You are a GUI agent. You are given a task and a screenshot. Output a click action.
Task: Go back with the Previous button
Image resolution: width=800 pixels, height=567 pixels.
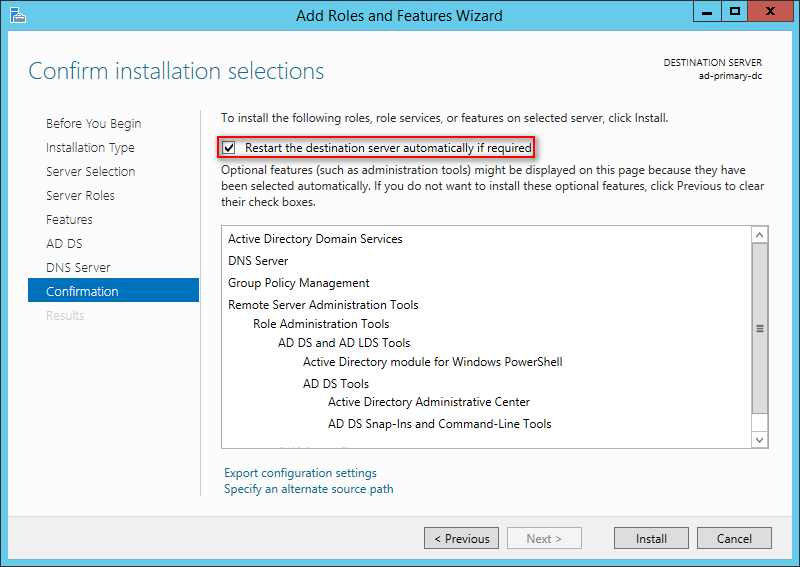(x=461, y=538)
